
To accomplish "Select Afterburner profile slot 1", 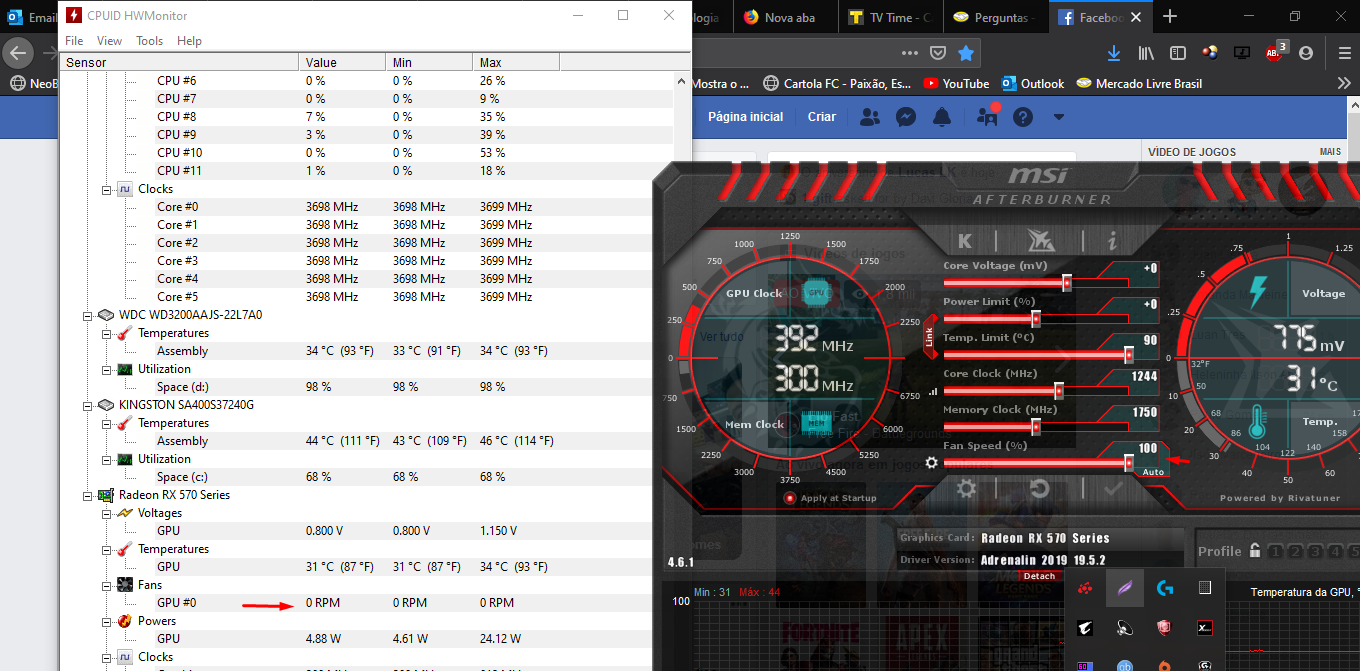I will [1274, 551].
